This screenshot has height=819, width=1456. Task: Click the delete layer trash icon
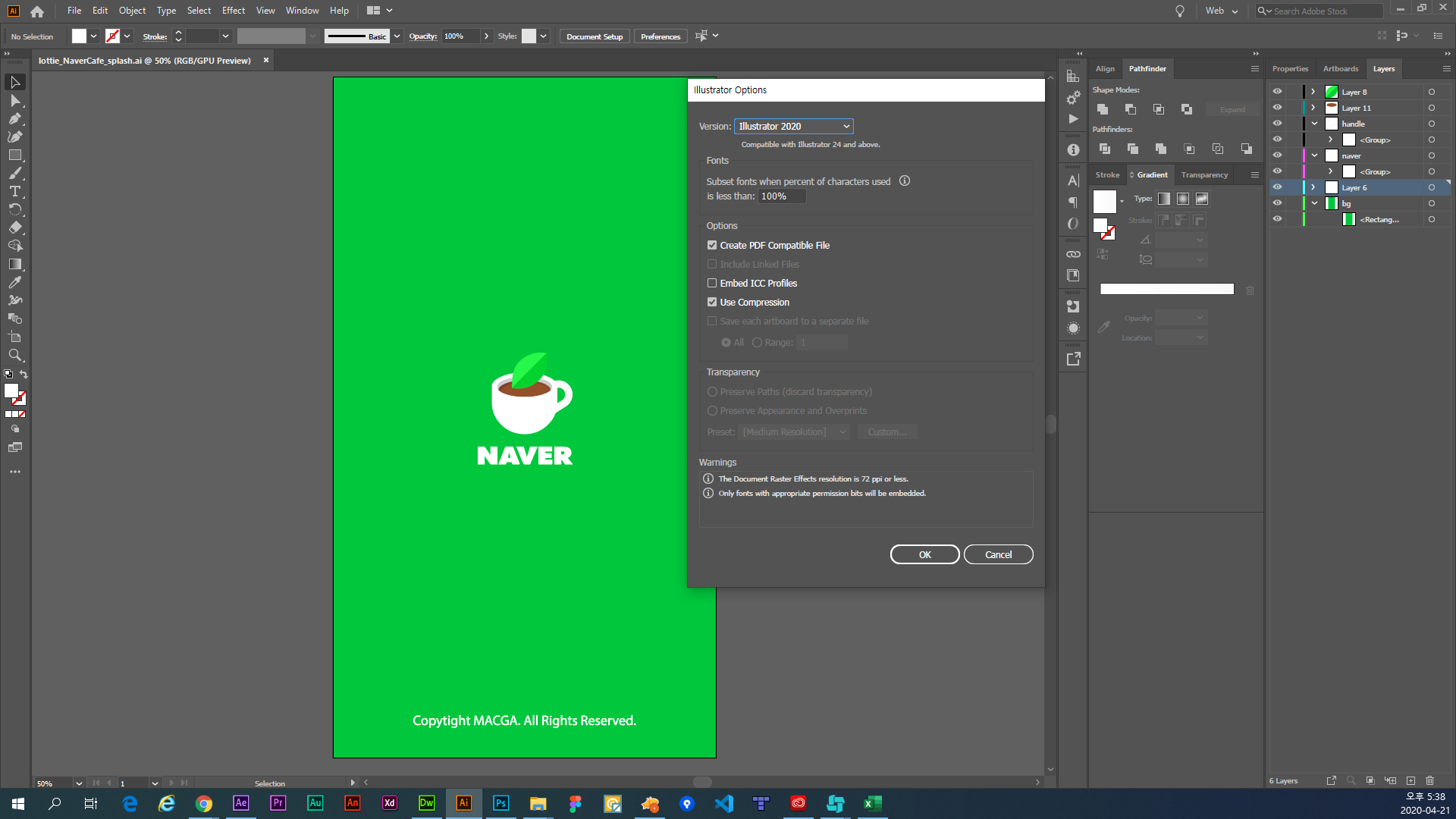pos(1429,780)
